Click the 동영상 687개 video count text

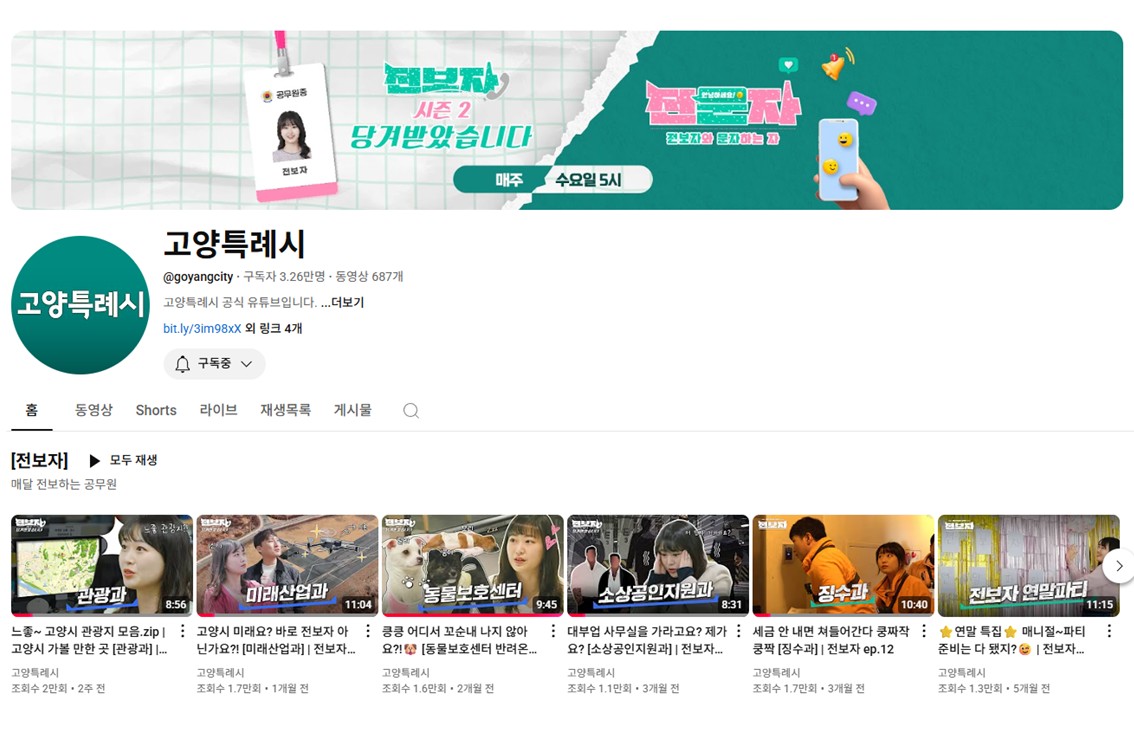(369, 276)
